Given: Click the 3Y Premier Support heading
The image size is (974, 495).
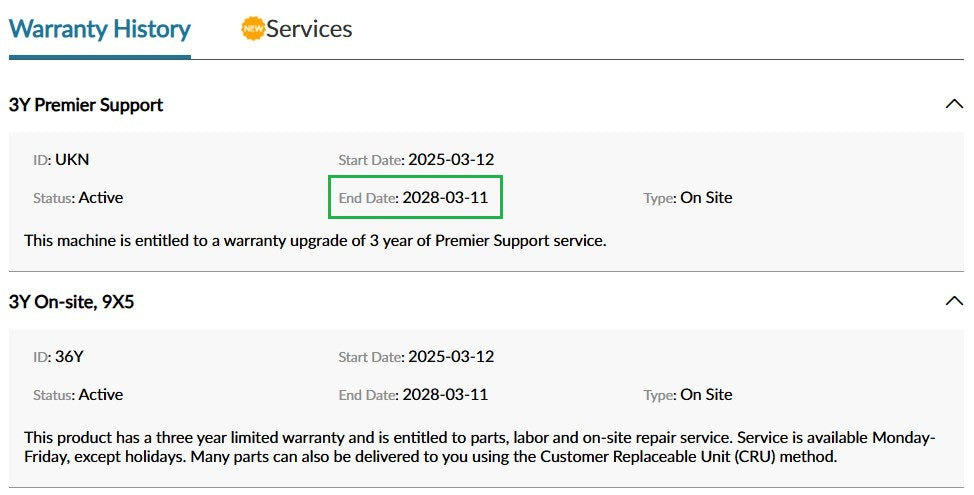Looking at the screenshot, I should click(x=86, y=105).
